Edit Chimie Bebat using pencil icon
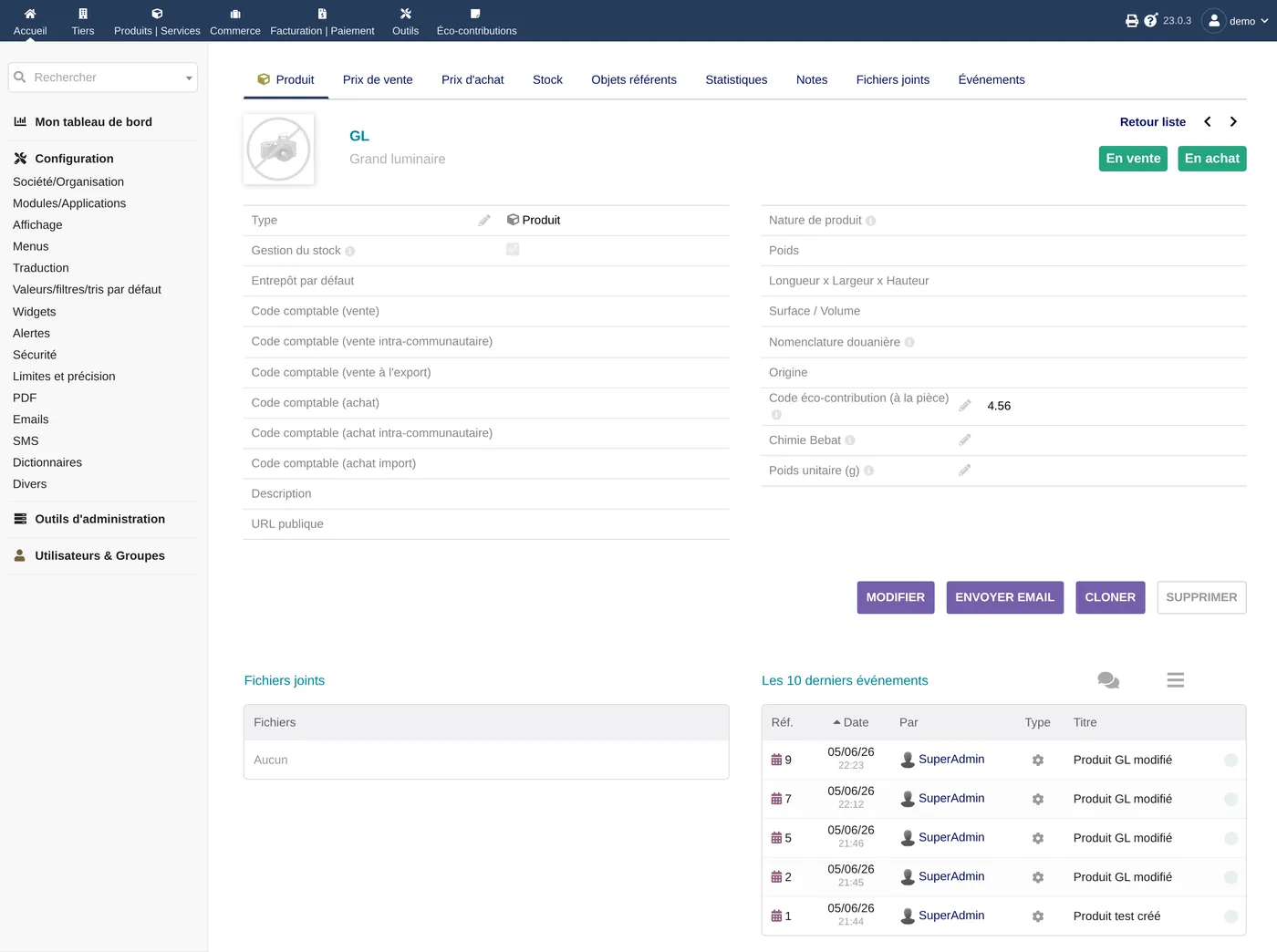 pyautogui.click(x=965, y=440)
